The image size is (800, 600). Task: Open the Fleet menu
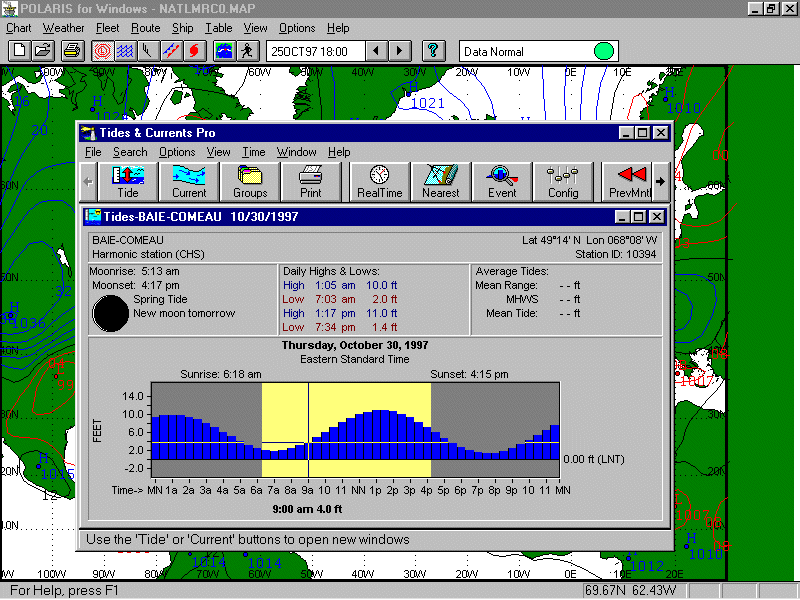click(x=108, y=28)
